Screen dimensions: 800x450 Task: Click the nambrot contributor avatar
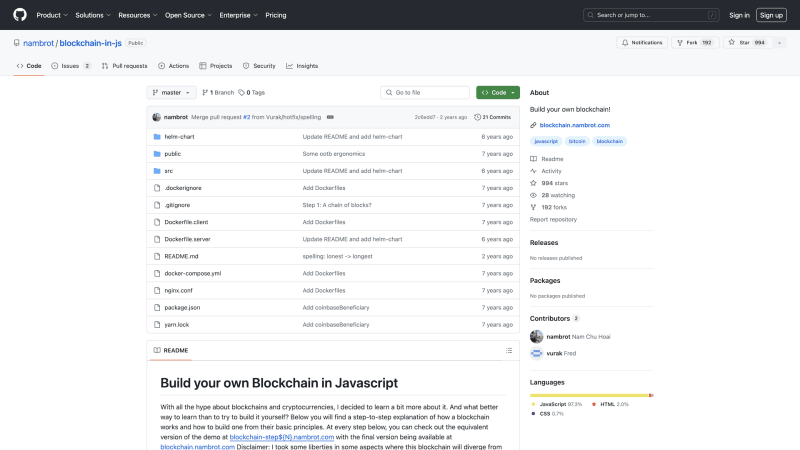pyautogui.click(x=536, y=336)
